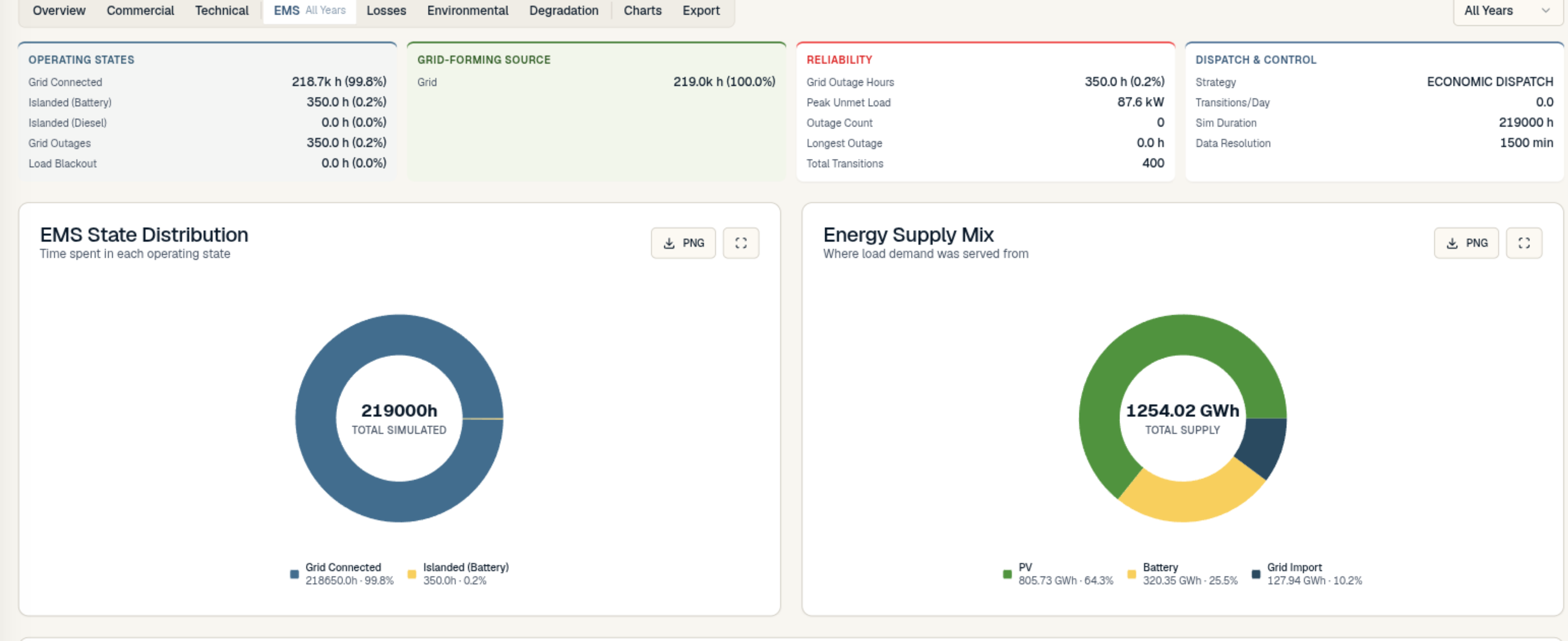
Task: Select the ECONOMIC DISPATCH strategy value
Action: [x=1490, y=81]
